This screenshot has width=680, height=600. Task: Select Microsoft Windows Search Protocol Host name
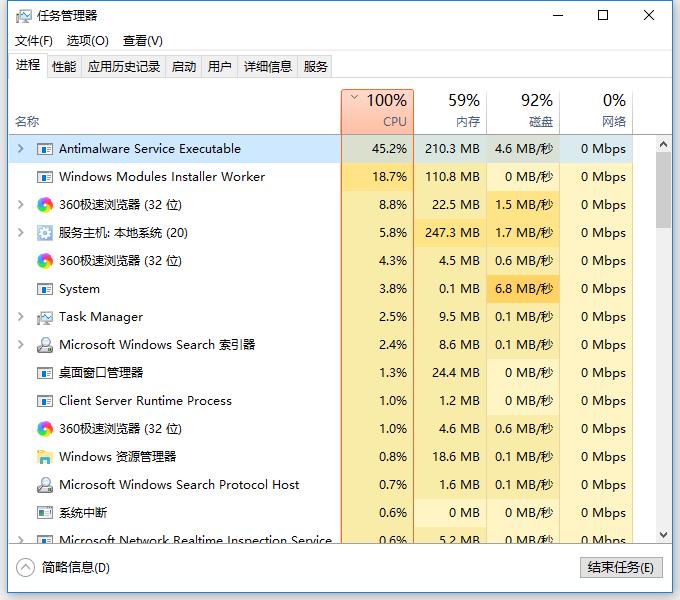[x=179, y=485]
